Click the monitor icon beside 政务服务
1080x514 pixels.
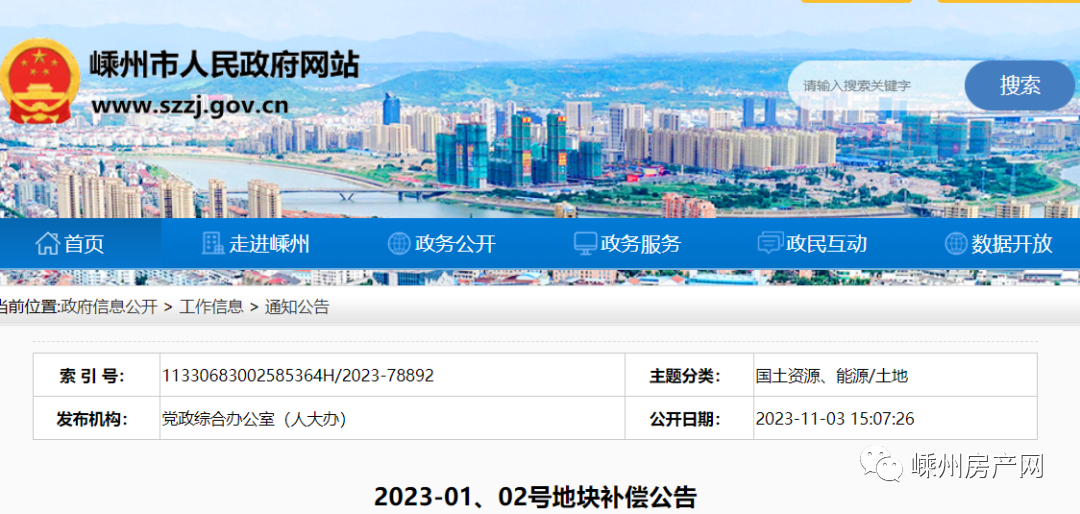(585, 243)
